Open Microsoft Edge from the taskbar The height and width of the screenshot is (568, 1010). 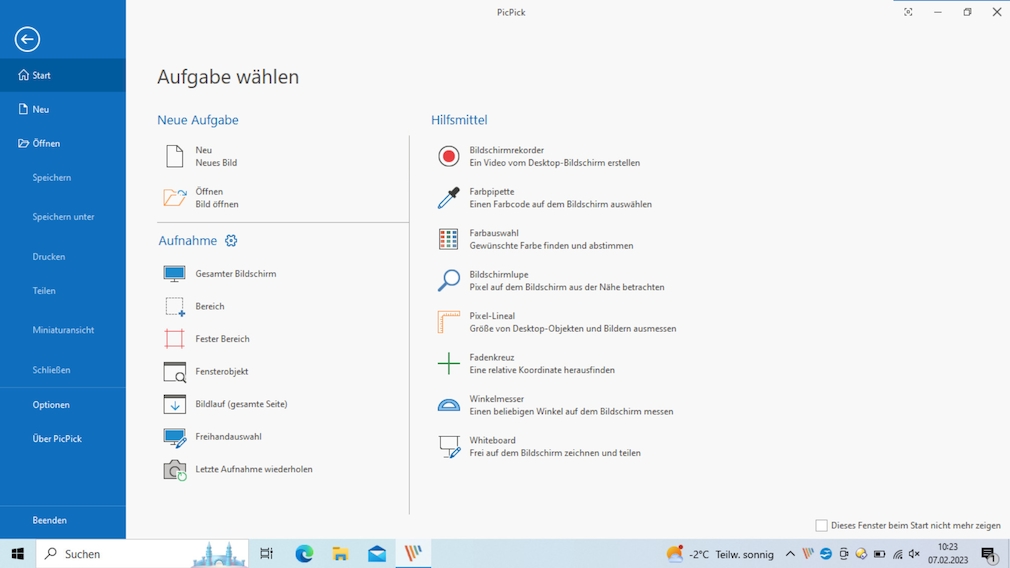click(x=304, y=554)
